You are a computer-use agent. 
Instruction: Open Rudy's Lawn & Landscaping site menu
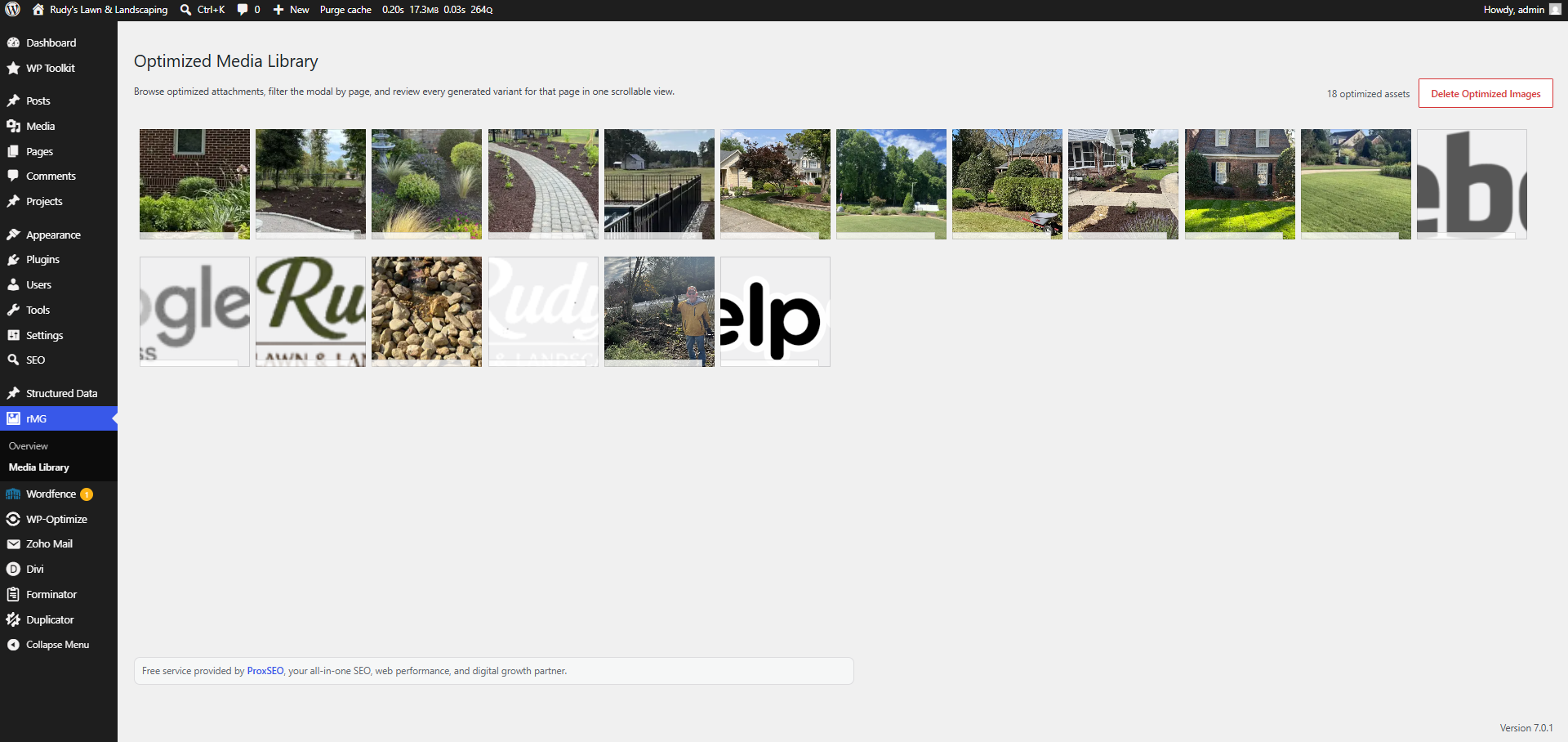tap(100, 10)
